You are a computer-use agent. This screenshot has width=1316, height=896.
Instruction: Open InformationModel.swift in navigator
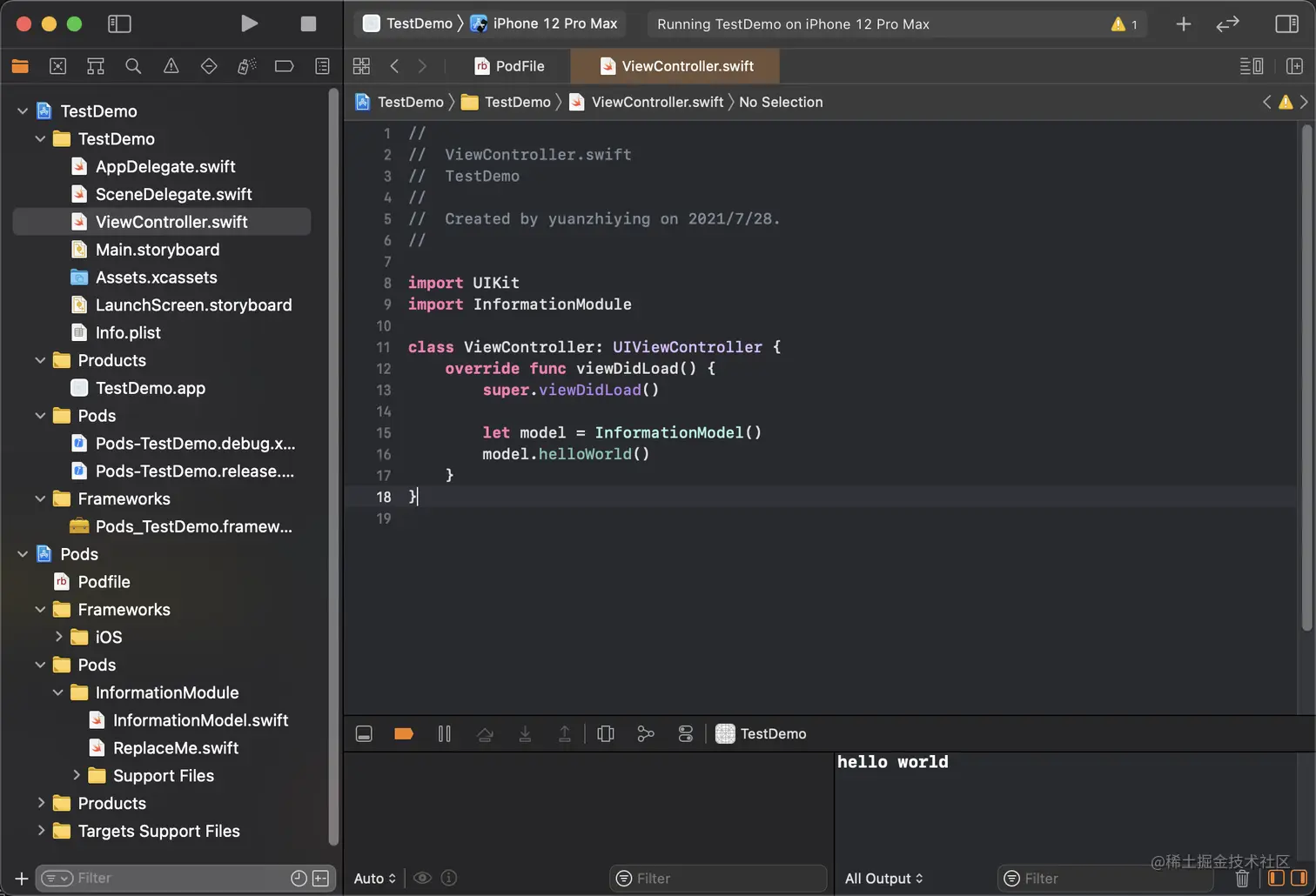(200, 720)
